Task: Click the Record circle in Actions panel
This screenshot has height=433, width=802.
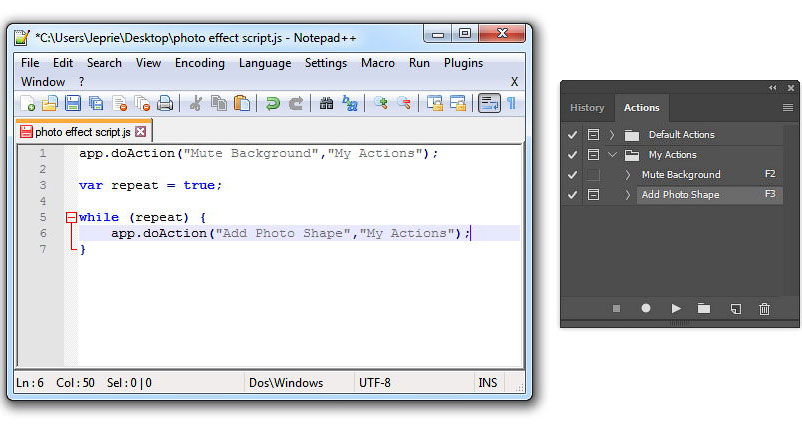Action: pyautogui.click(x=646, y=308)
